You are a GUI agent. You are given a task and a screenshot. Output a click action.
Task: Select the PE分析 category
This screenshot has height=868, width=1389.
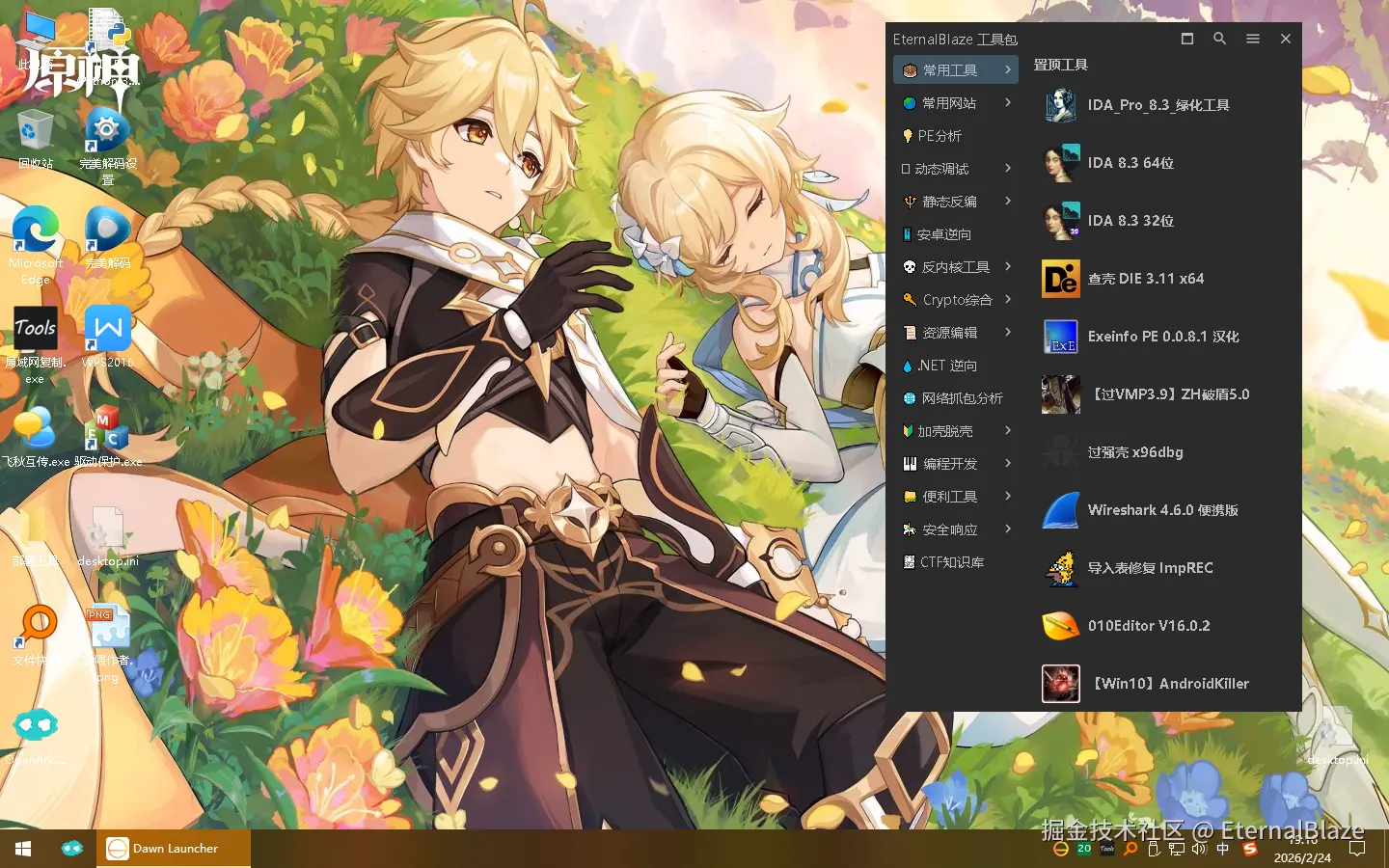point(956,136)
